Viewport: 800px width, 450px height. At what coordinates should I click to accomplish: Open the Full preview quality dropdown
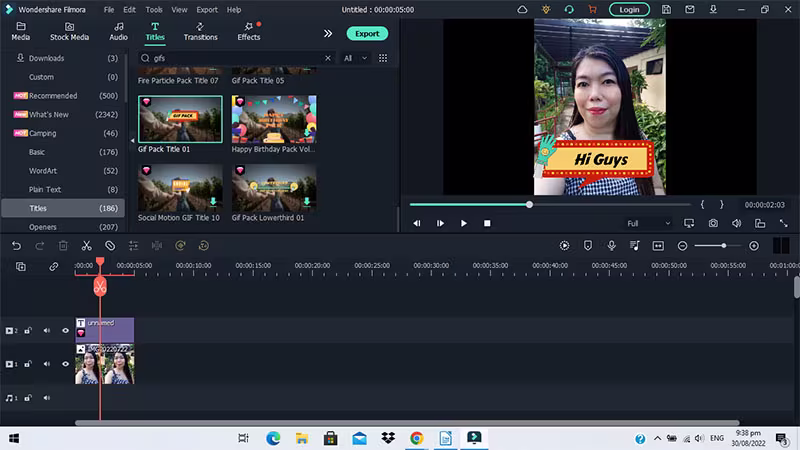(x=648, y=223)
